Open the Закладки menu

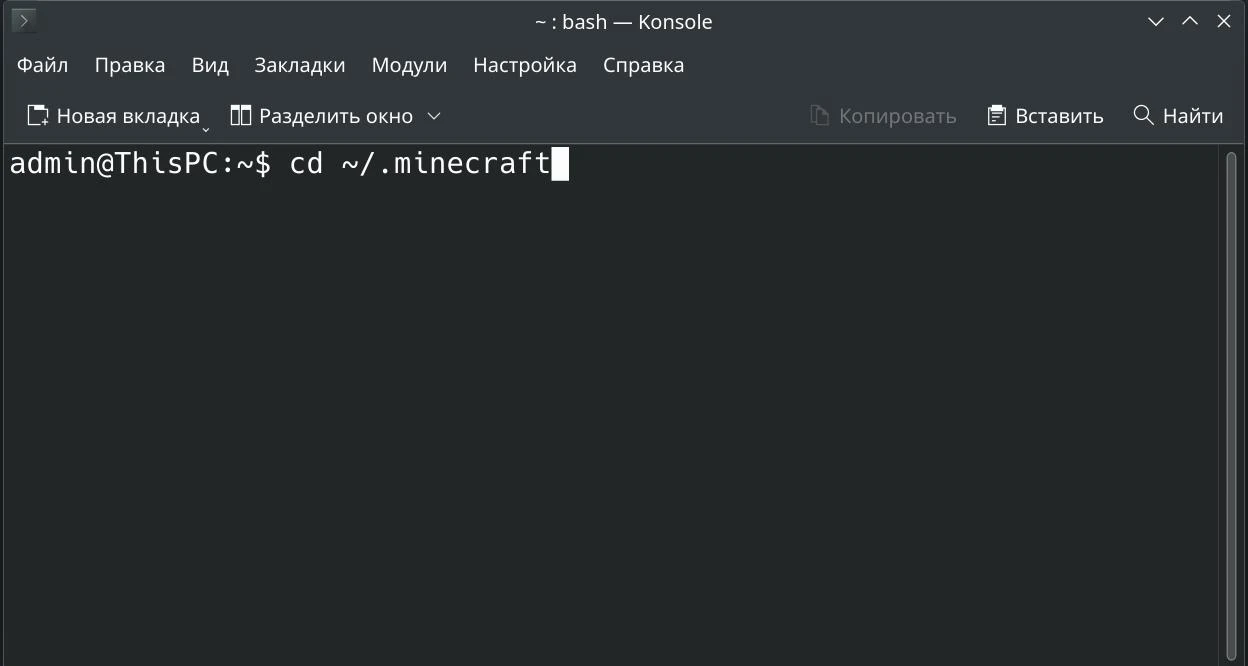pos(300,65)
